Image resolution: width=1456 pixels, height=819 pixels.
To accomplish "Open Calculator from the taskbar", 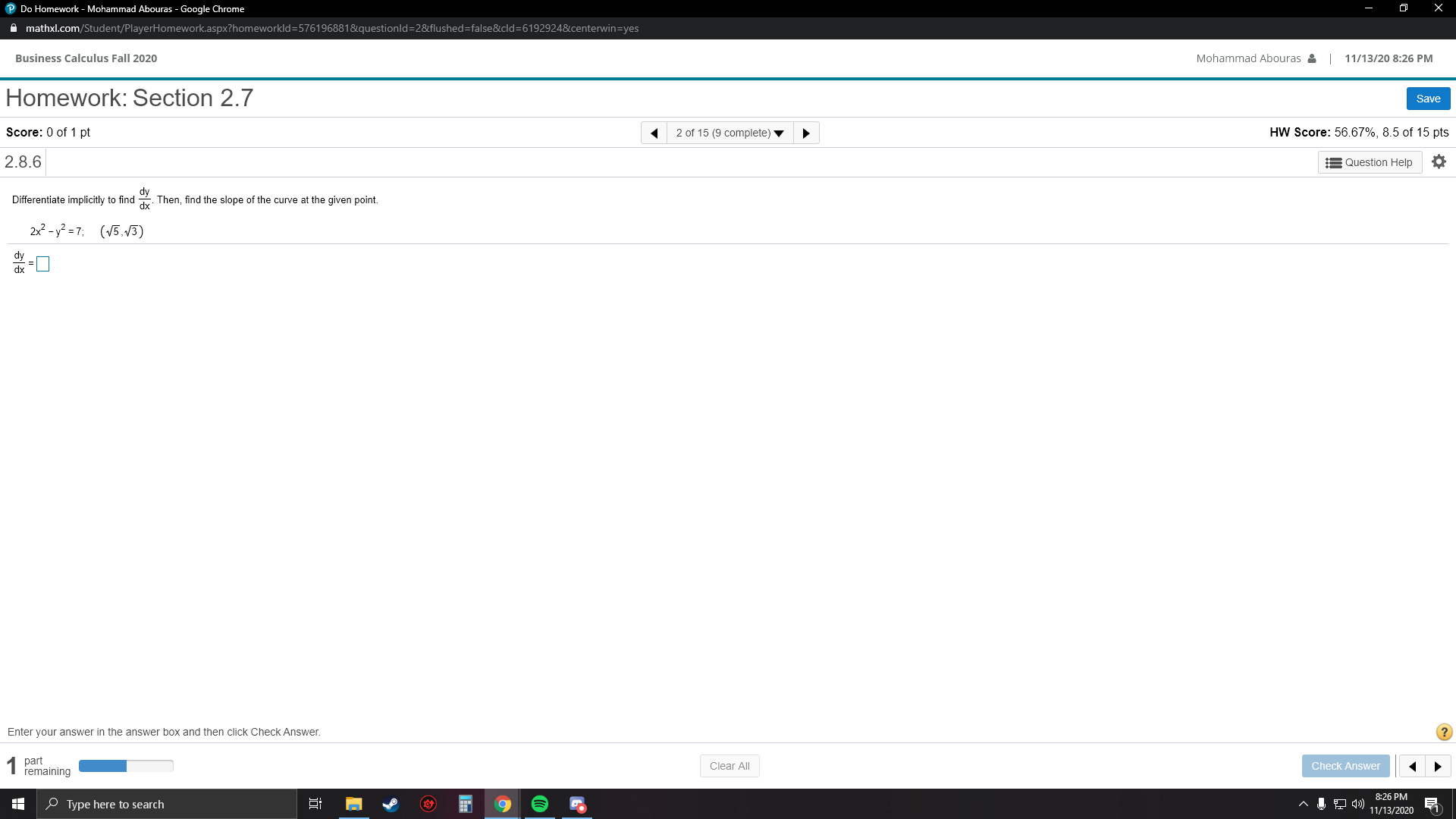I will point(465,804).
